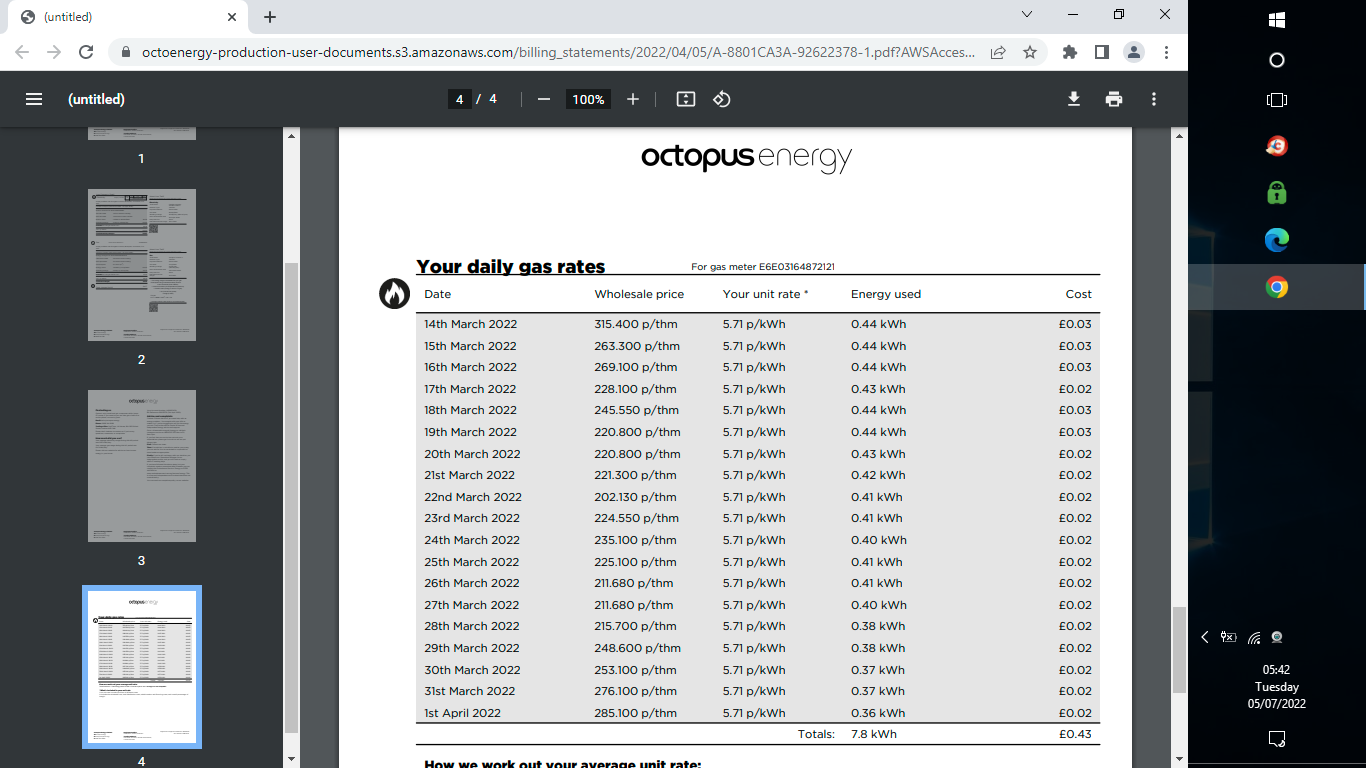The image size is (1366, 768).
Task: Toggle fit to page icon
Action: [686, 99]
